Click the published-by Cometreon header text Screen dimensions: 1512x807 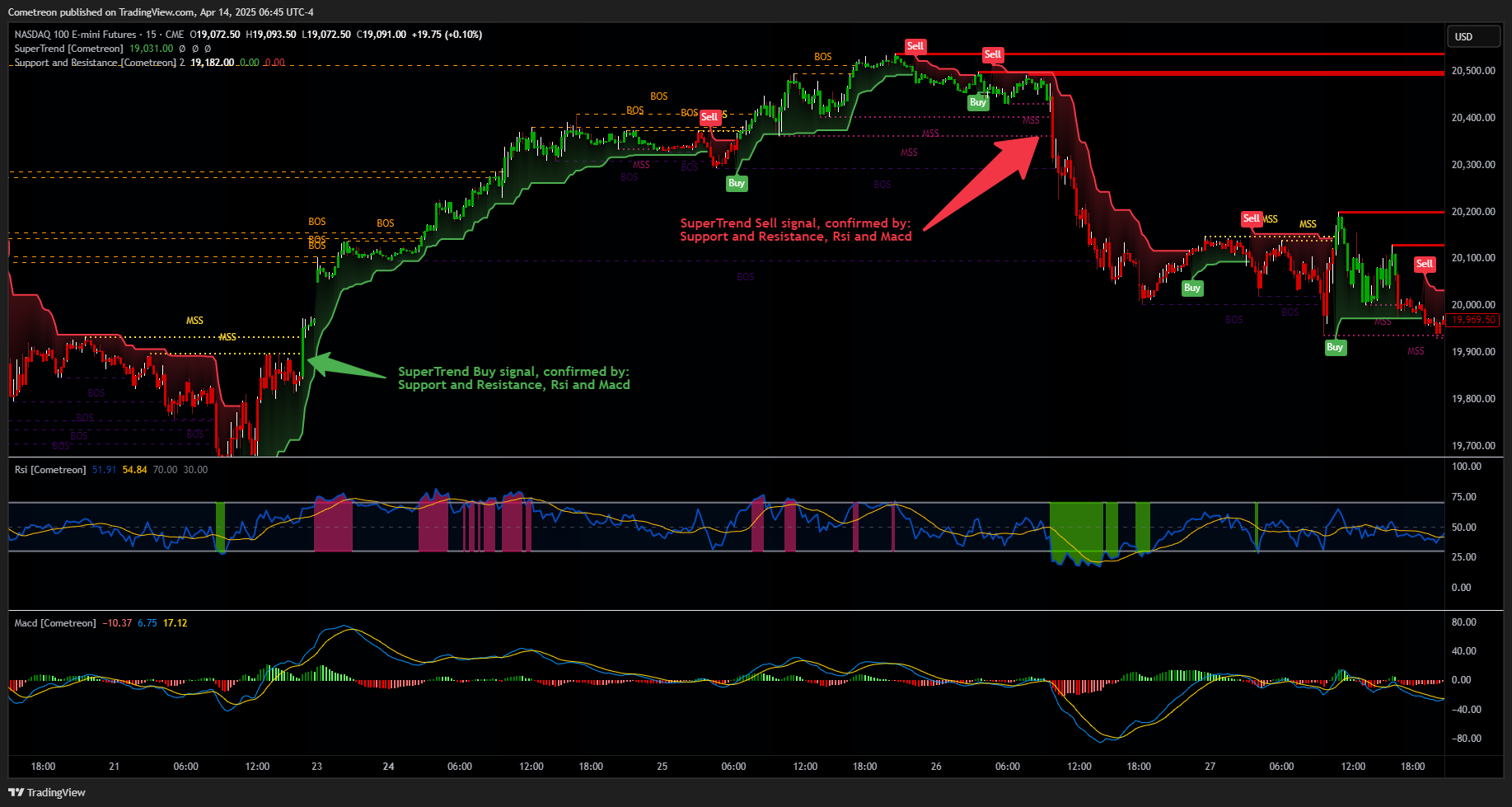click(161, 12)
